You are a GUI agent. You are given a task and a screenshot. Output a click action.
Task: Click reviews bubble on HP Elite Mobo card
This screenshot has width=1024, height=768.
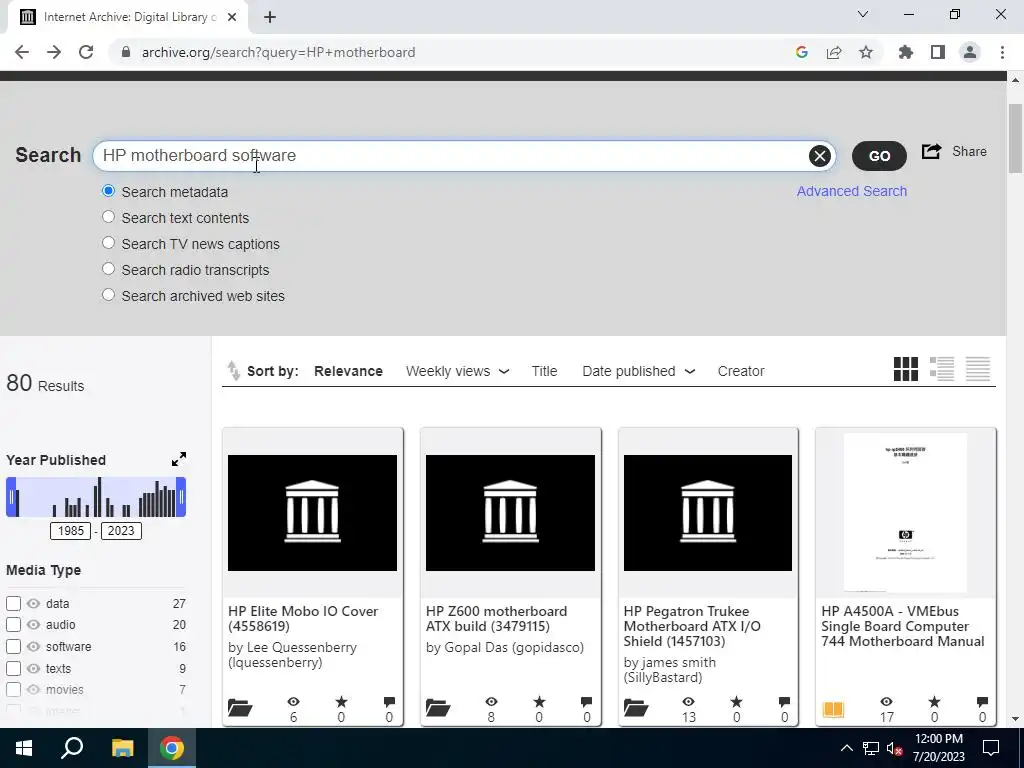point(389,702)
